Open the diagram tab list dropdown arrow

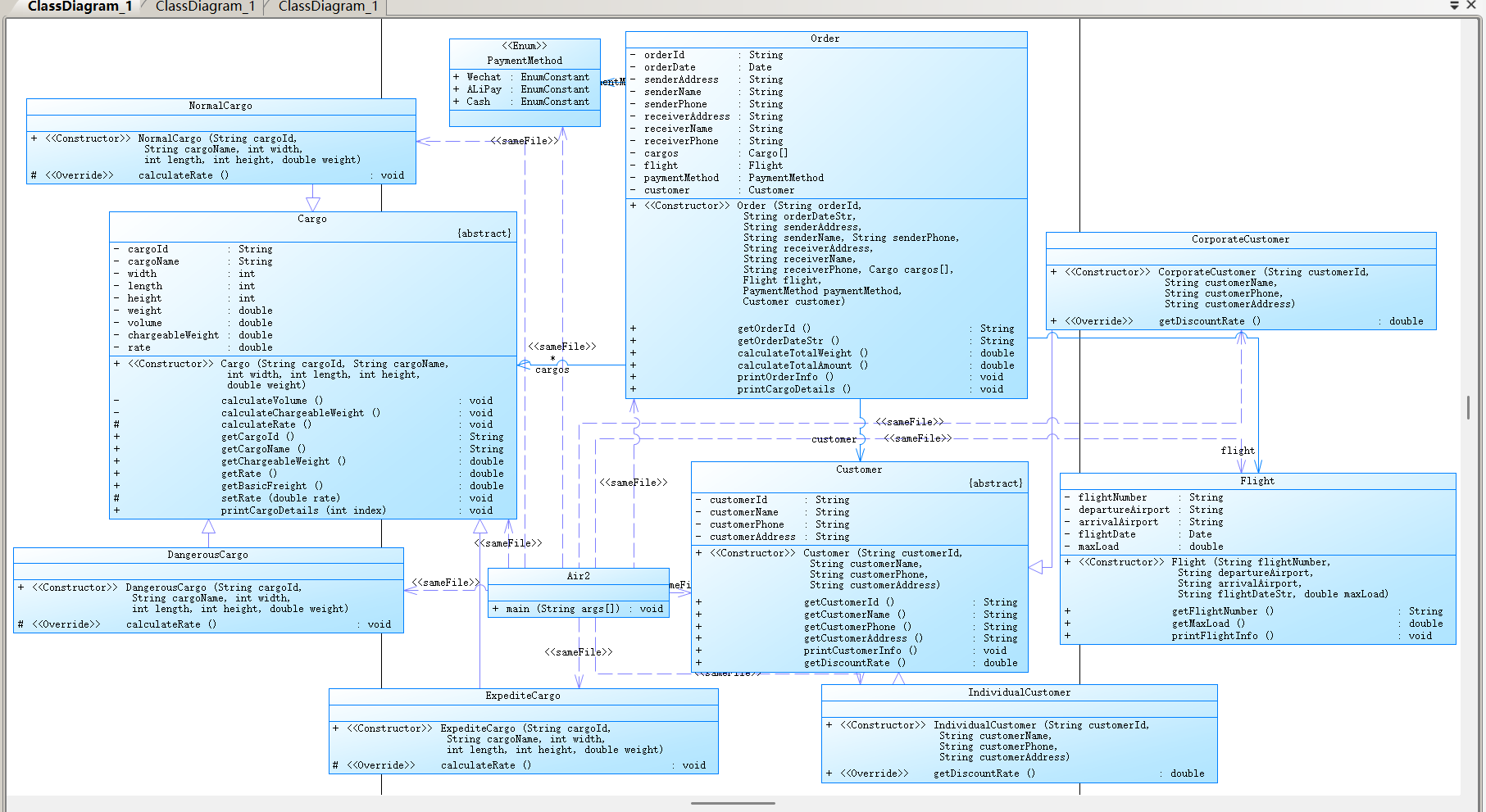1455,5
